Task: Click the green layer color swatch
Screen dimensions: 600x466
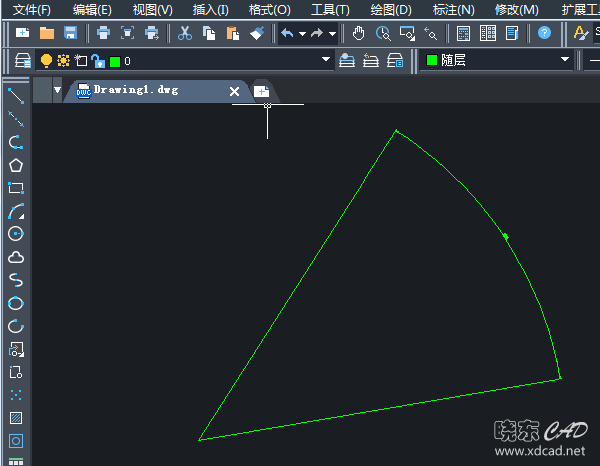Action: [x=115, y=61]
